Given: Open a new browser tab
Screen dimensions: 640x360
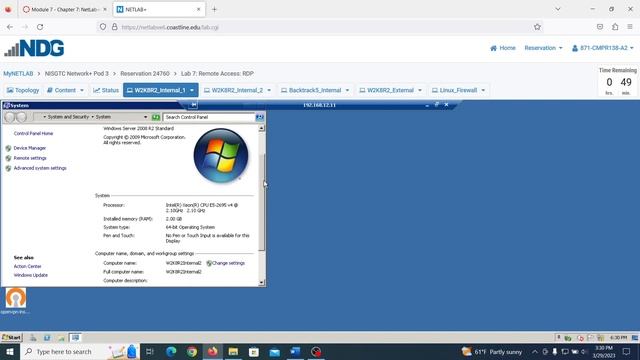Looking at the screenshot, I should 214,9.
